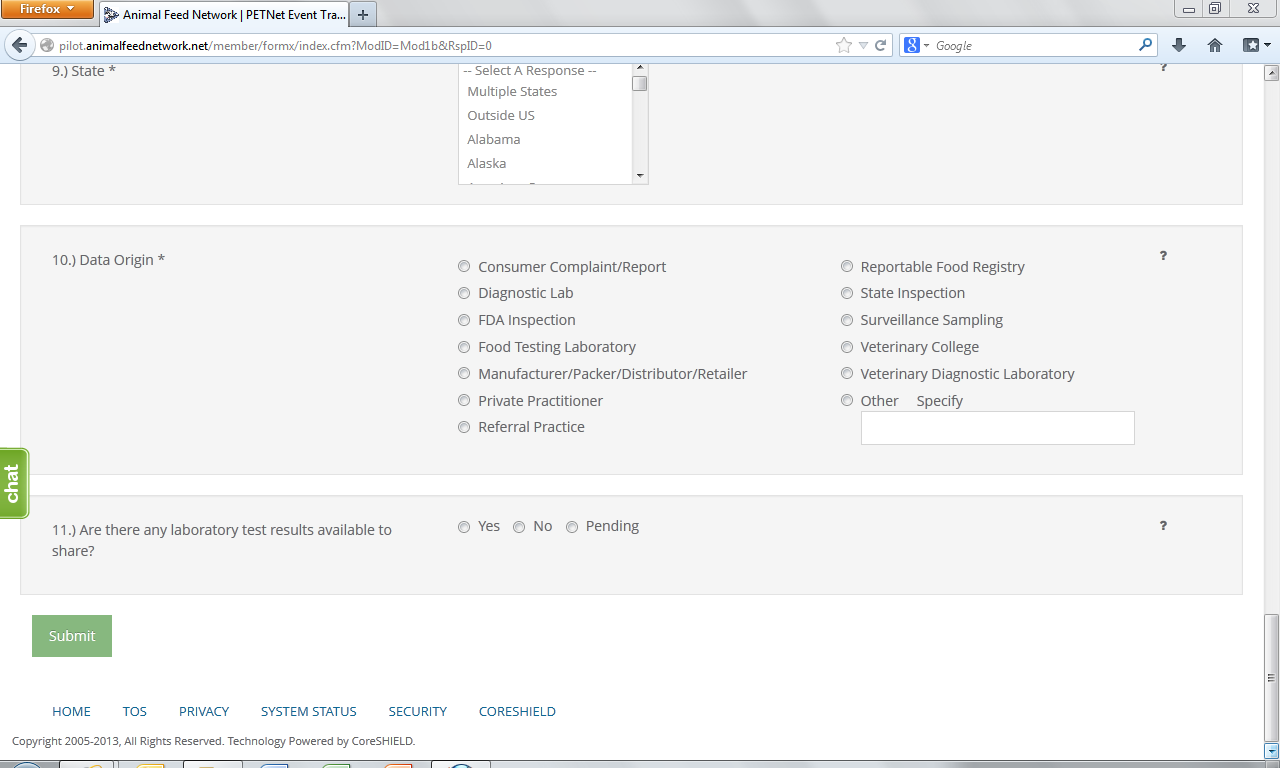
Task: Choose Alaska in the State list
Action: pos(545,163)
